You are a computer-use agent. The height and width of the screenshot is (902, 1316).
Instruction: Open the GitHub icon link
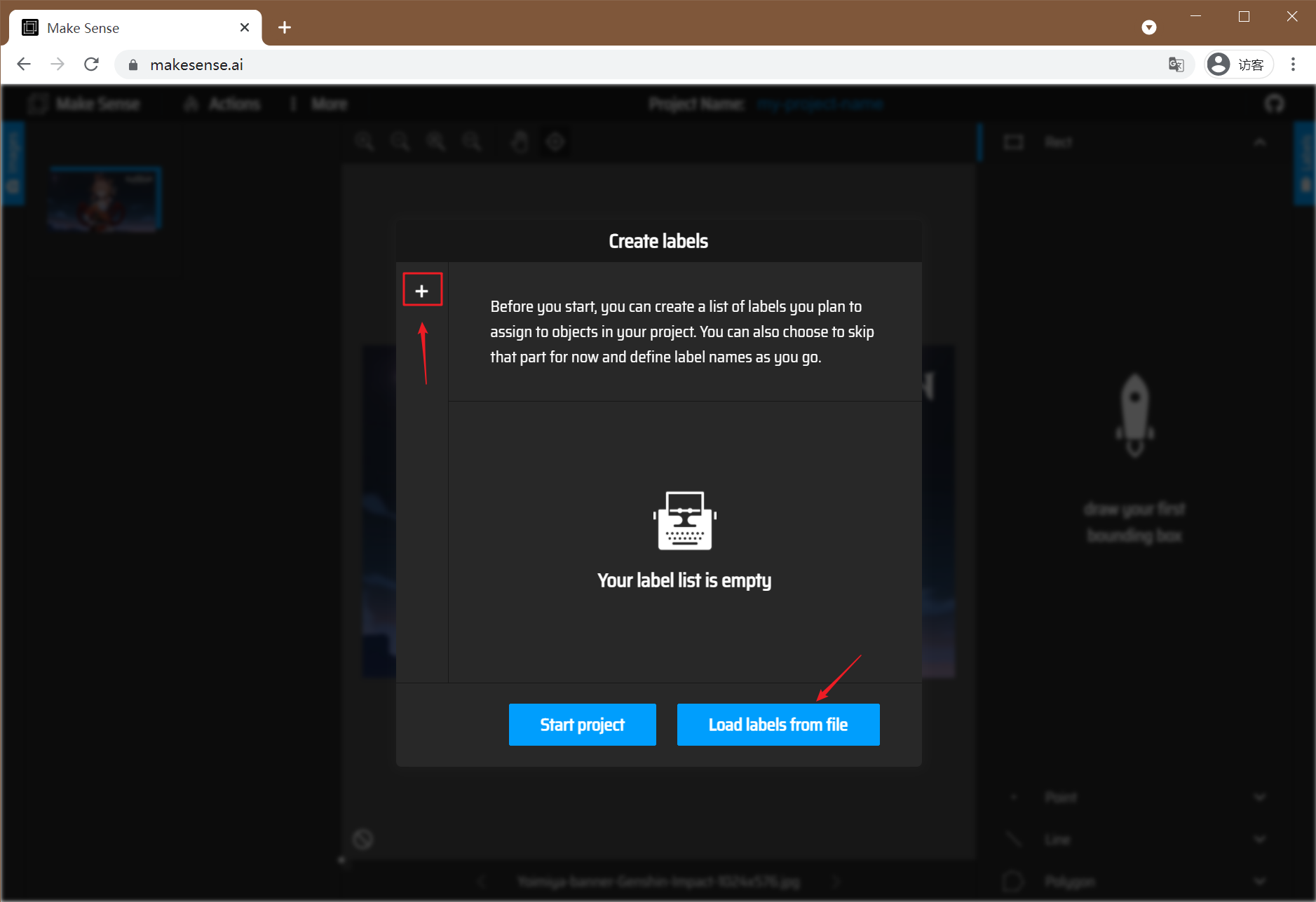coord(1275,104)
